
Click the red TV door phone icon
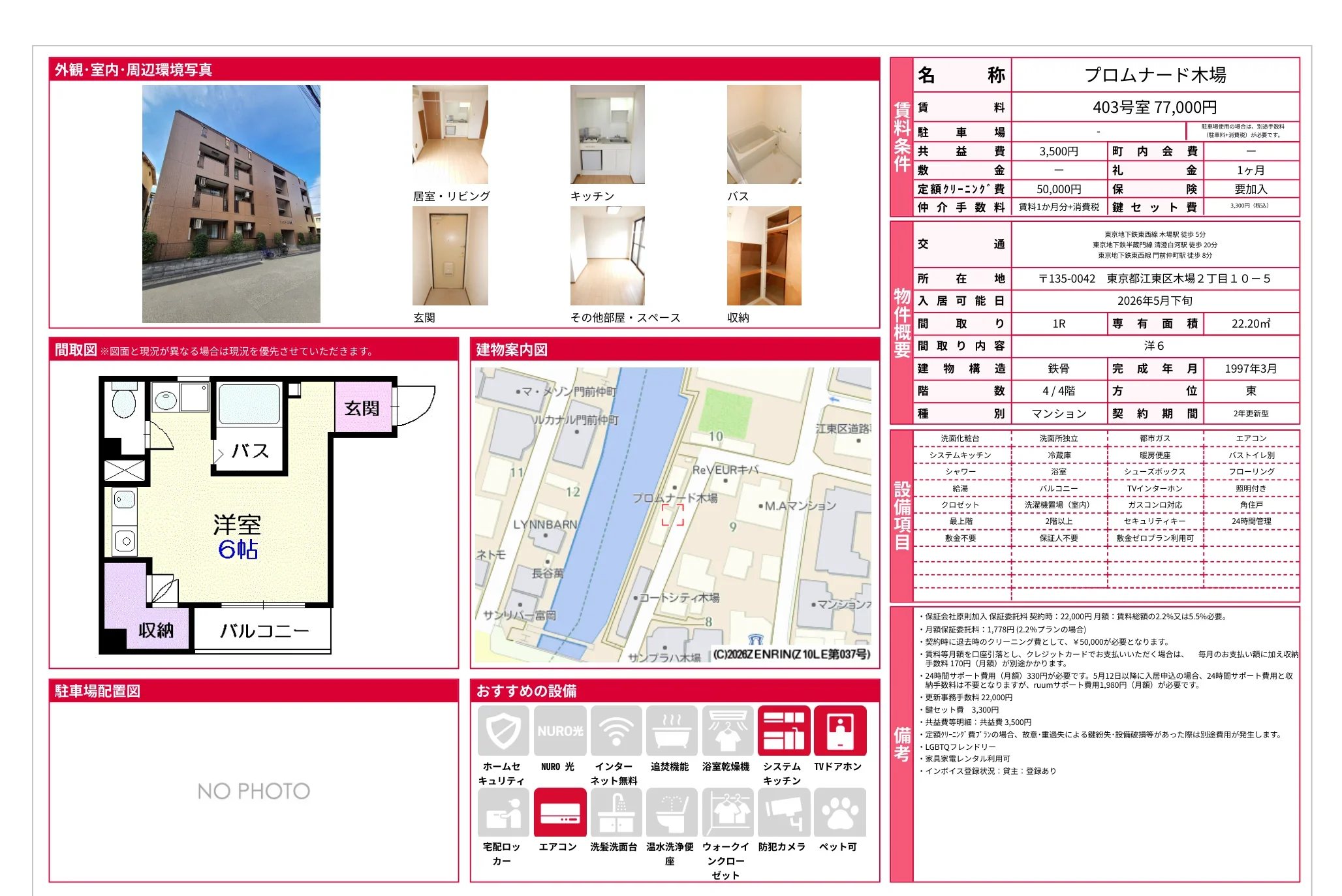[x=840, y=731]
